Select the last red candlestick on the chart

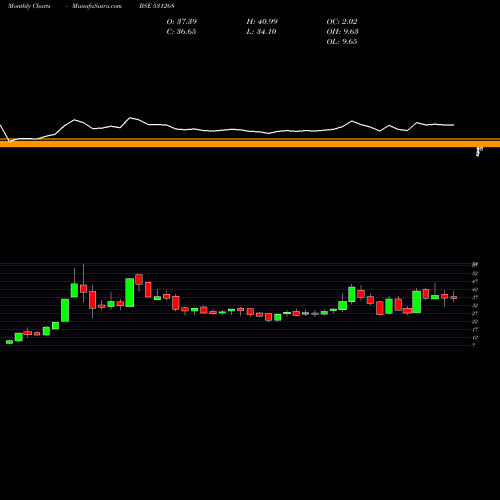coord(454,297)
